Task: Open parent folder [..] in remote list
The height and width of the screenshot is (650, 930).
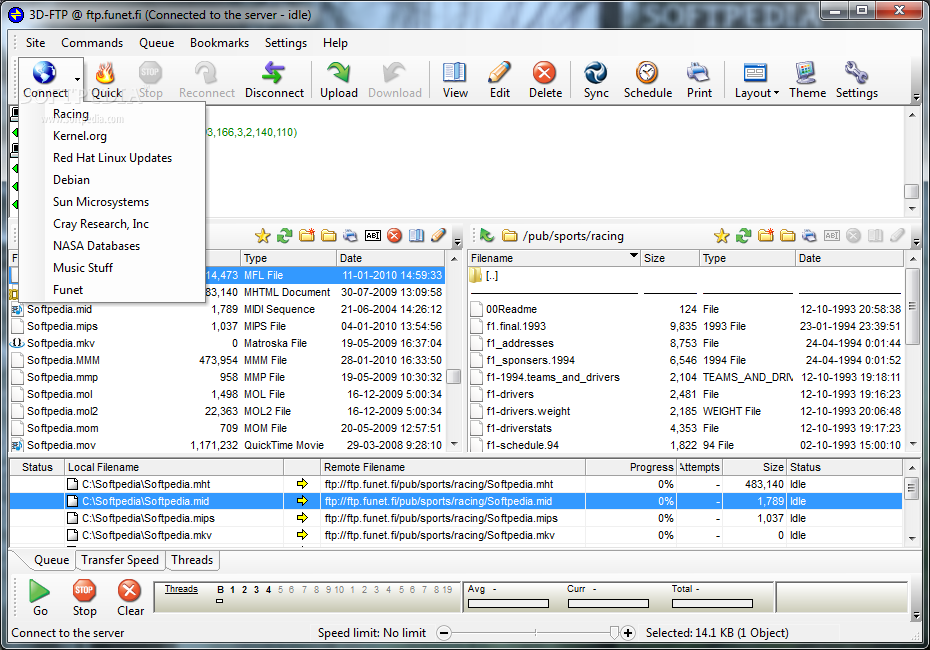Action: pos(492,276)
